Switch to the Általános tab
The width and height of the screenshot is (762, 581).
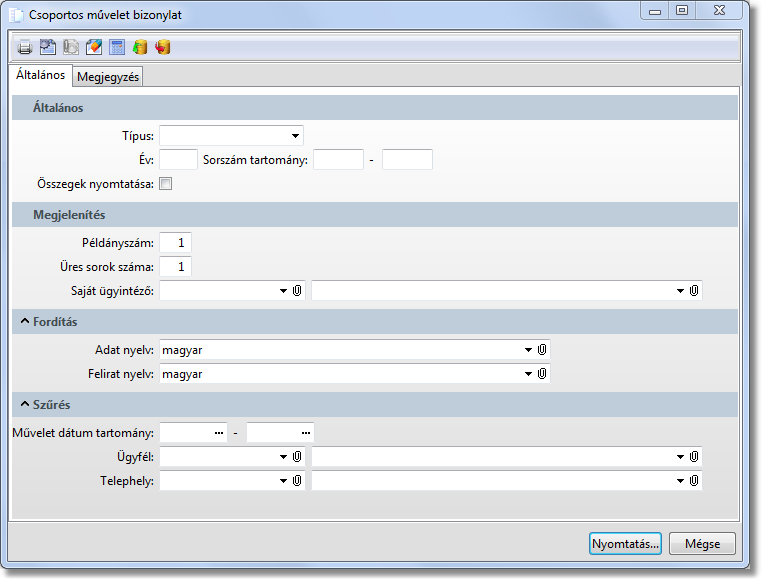40,75
